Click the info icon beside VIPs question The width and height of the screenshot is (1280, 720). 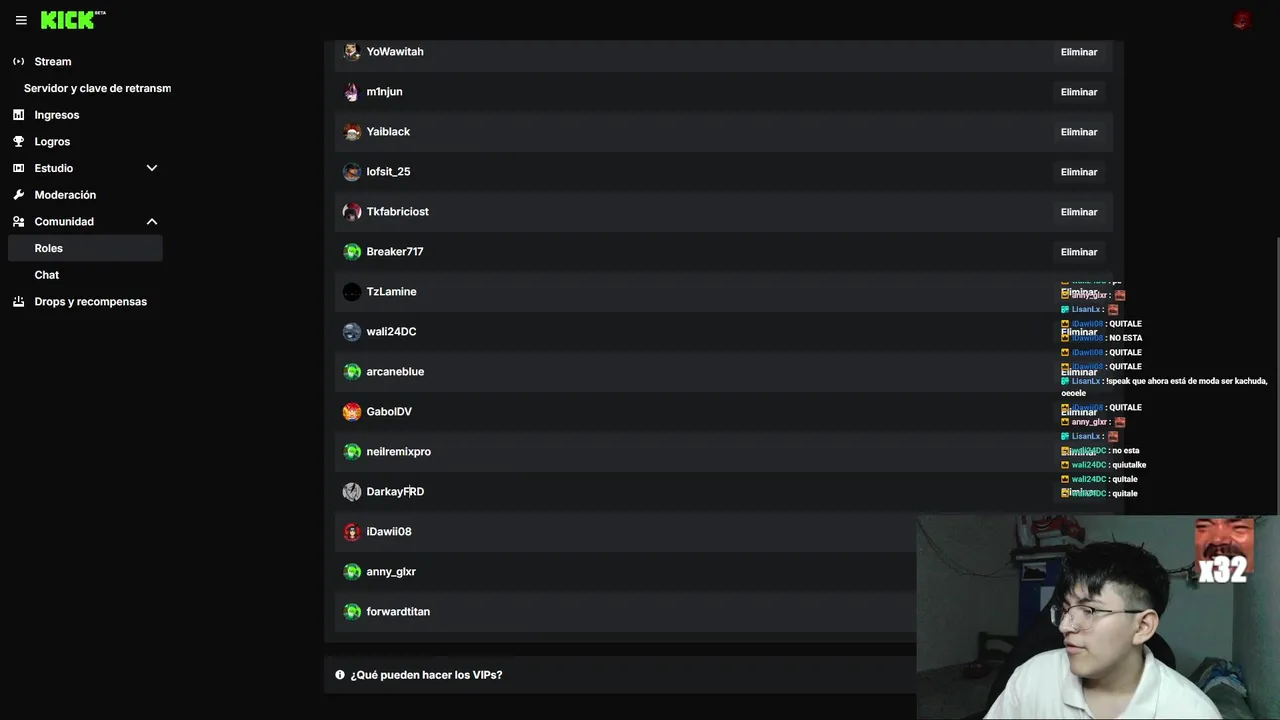tap(340, 675)
